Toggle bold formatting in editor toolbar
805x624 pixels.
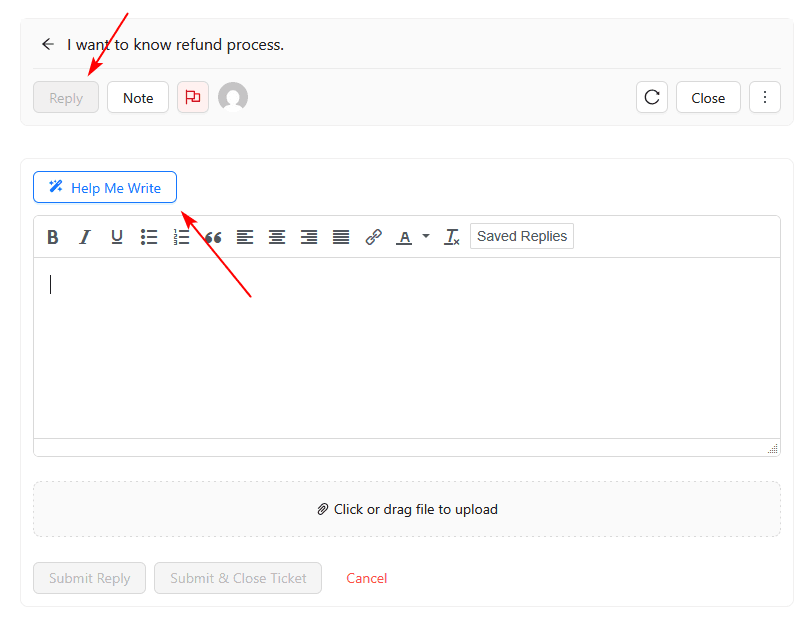click(53, 237)
